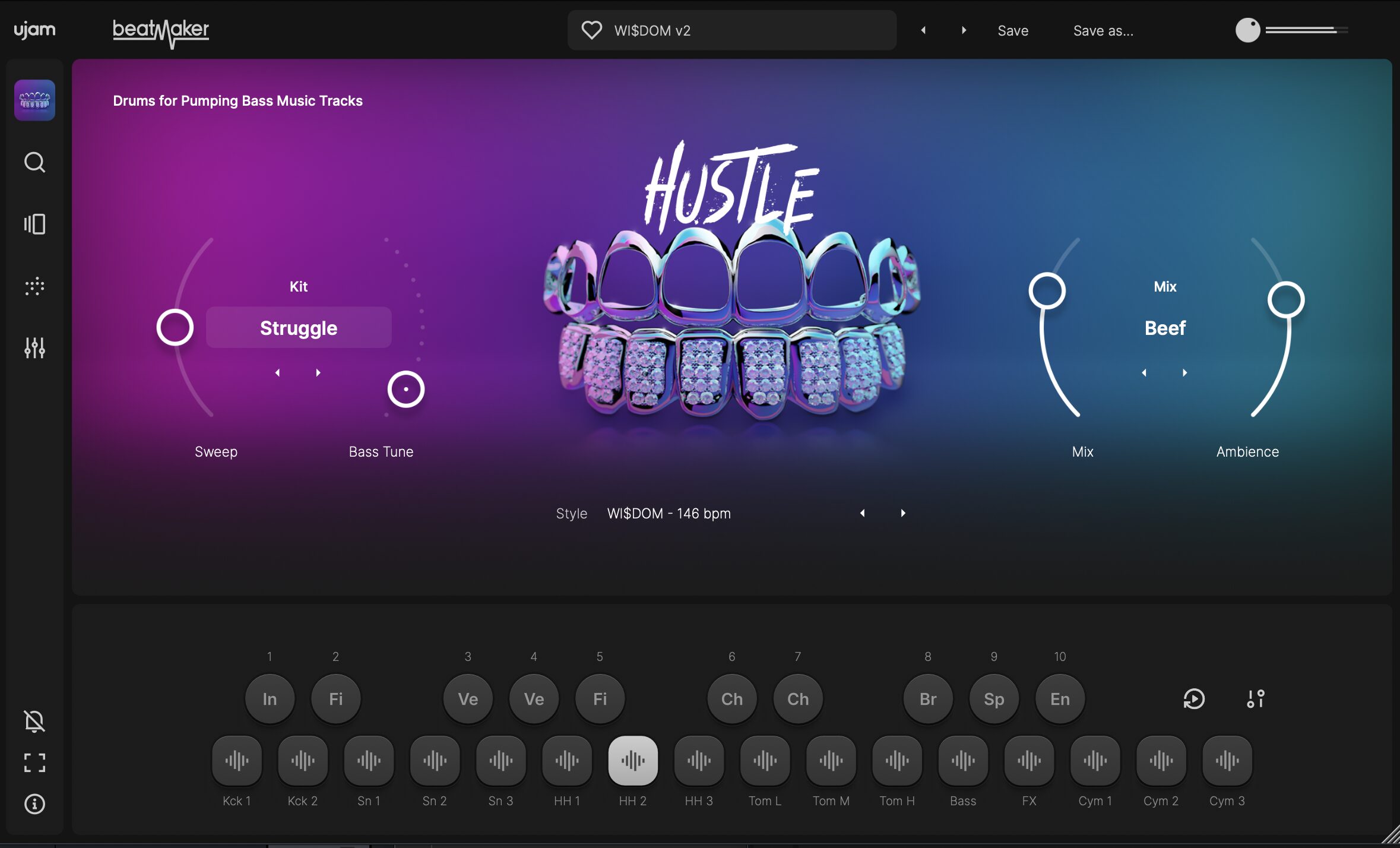Trigger the Sp pattern pad 9
The image size is (1400, 848).
coord(994,699)
